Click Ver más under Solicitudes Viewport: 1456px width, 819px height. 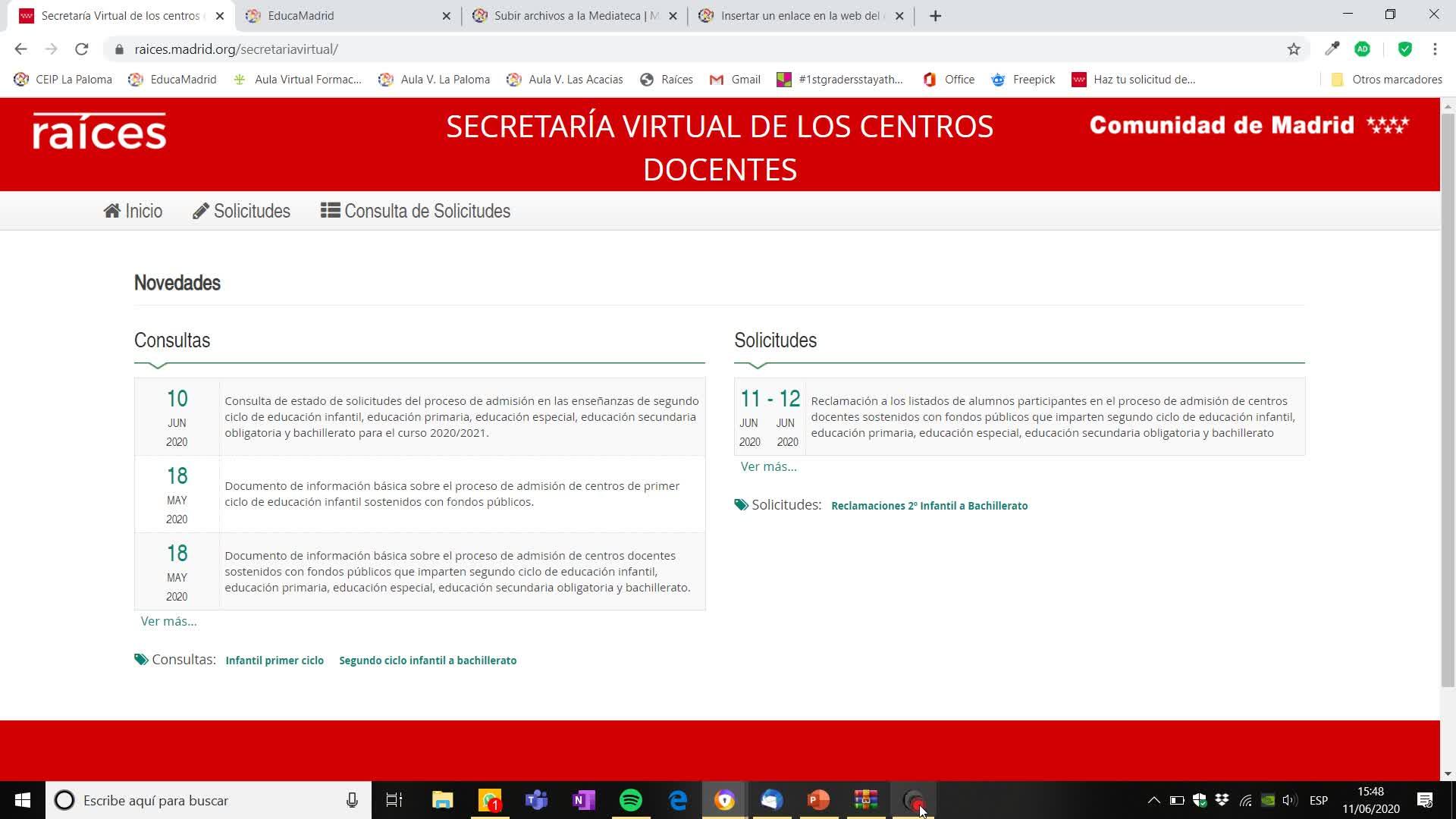[x=768, y=466]
